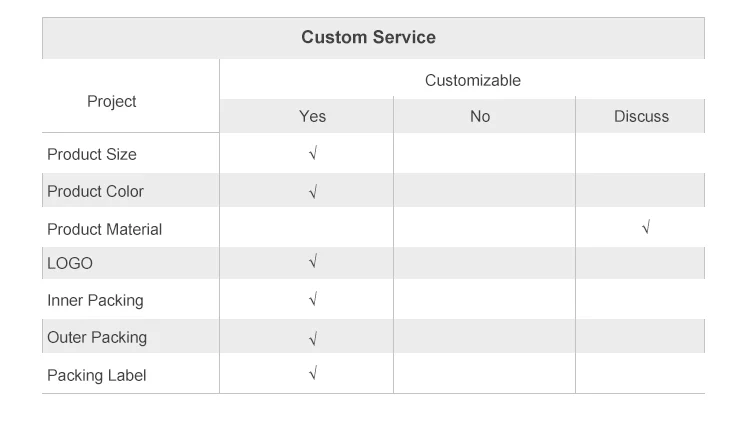Click the Product Size checkmark under Yes

313,154
